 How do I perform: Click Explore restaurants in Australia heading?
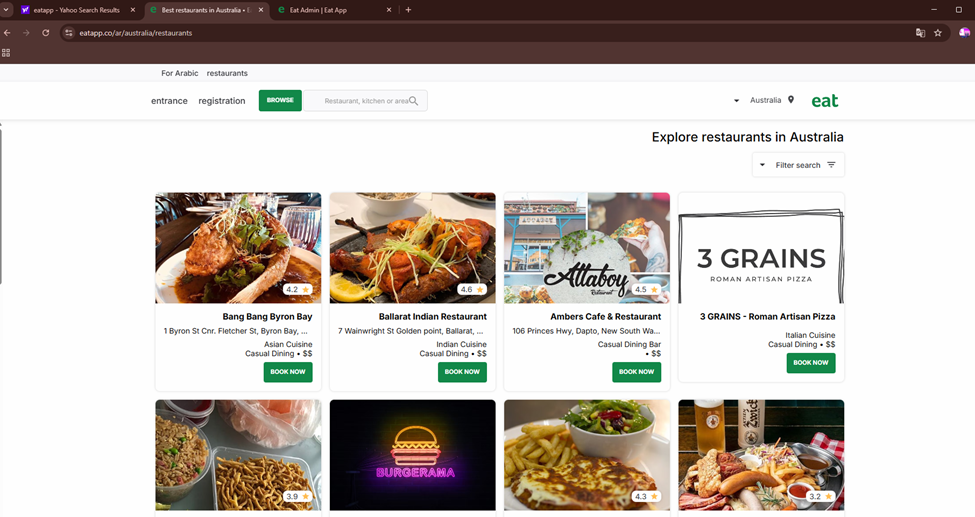pos(747,137)
